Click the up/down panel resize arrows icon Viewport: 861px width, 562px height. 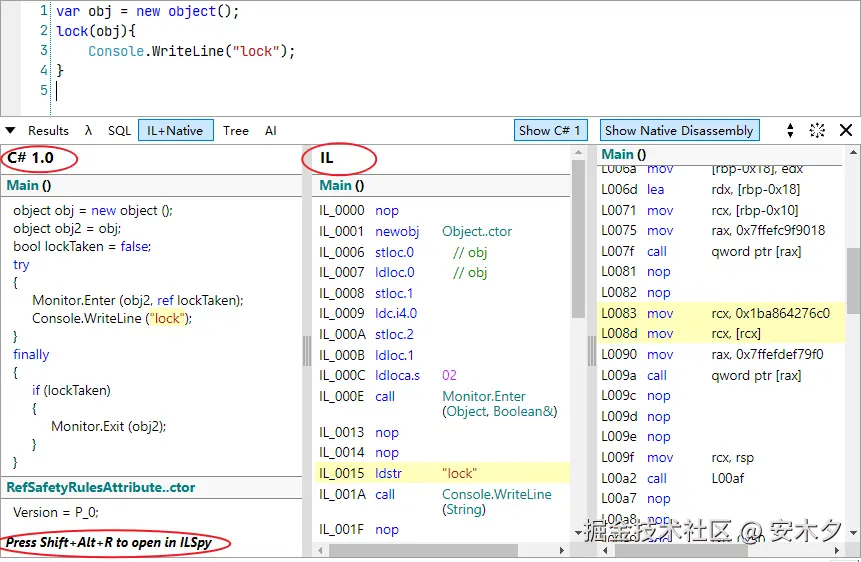pos(790,130)
